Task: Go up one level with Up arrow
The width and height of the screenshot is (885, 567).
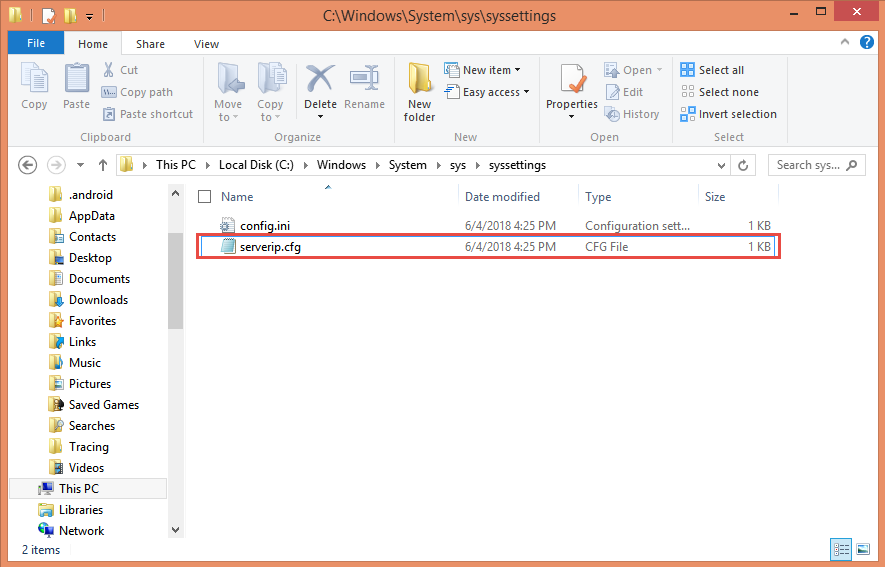Action: (103, 165)
